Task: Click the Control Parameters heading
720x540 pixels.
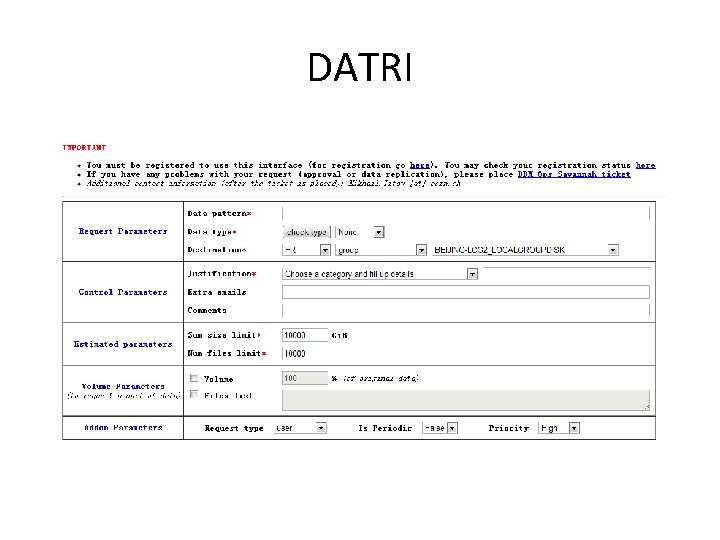Action: click(123, 292)
